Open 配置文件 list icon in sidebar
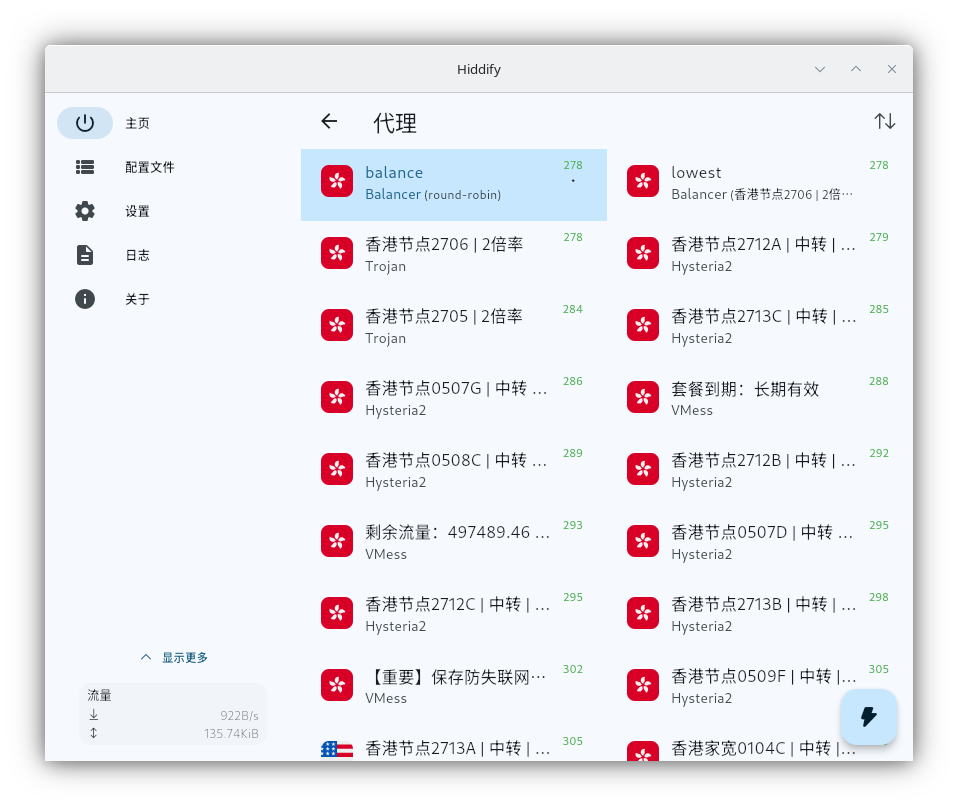The height and width of the screenshot is (806, 958). tap(85, 167)
